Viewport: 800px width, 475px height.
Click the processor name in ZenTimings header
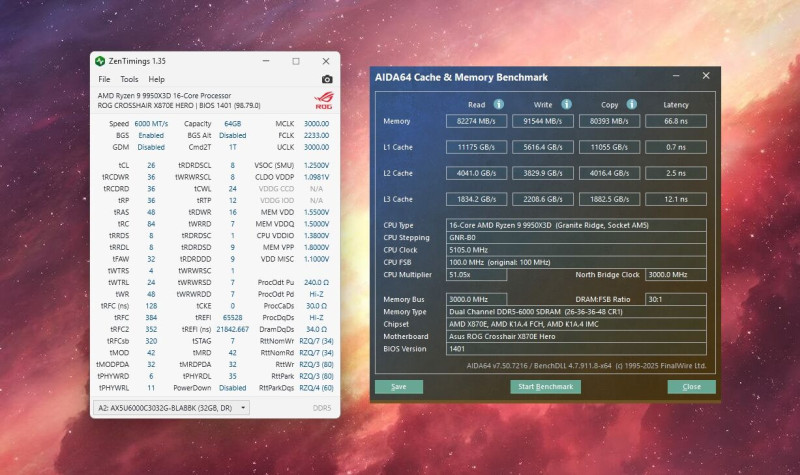pos(164,95)
